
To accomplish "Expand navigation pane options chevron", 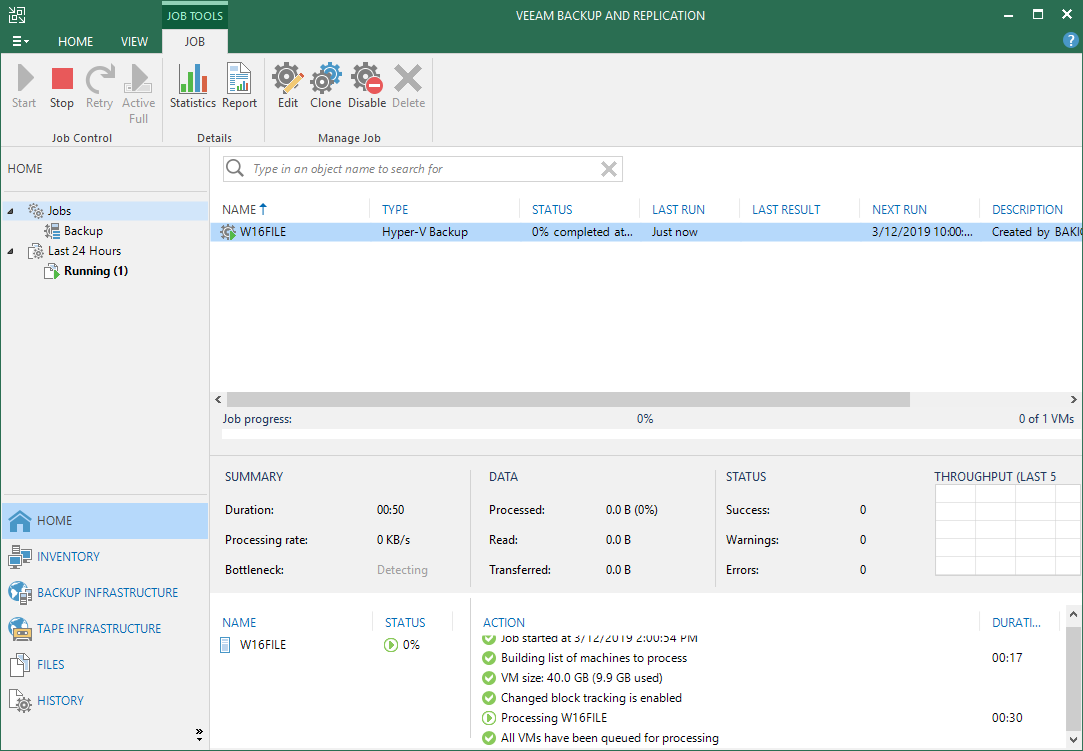I will point(199,734).
